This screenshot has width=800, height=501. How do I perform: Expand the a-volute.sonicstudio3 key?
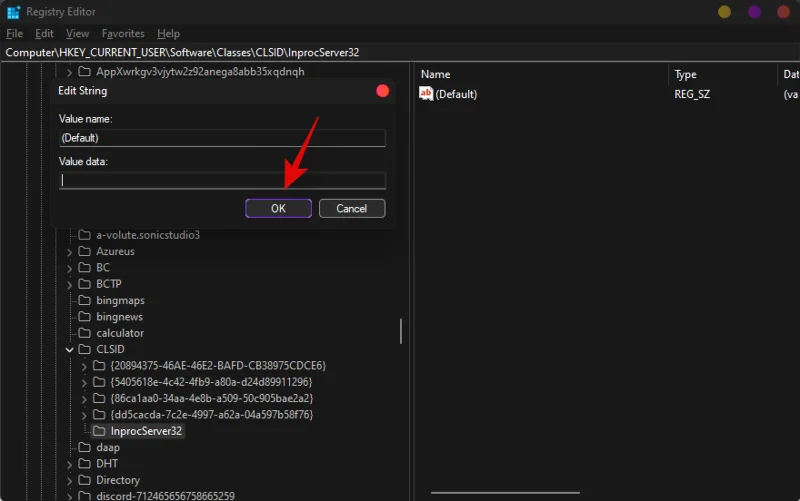point(69,235)
